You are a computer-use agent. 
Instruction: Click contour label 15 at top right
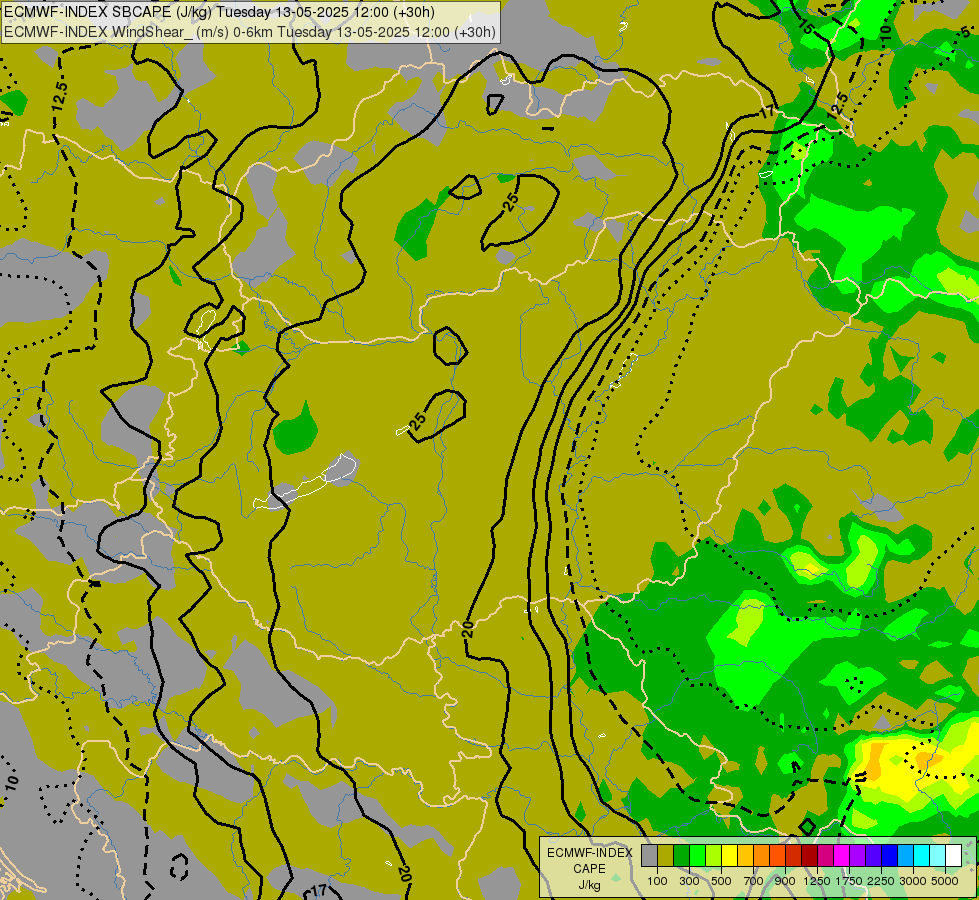click(806, 27)
